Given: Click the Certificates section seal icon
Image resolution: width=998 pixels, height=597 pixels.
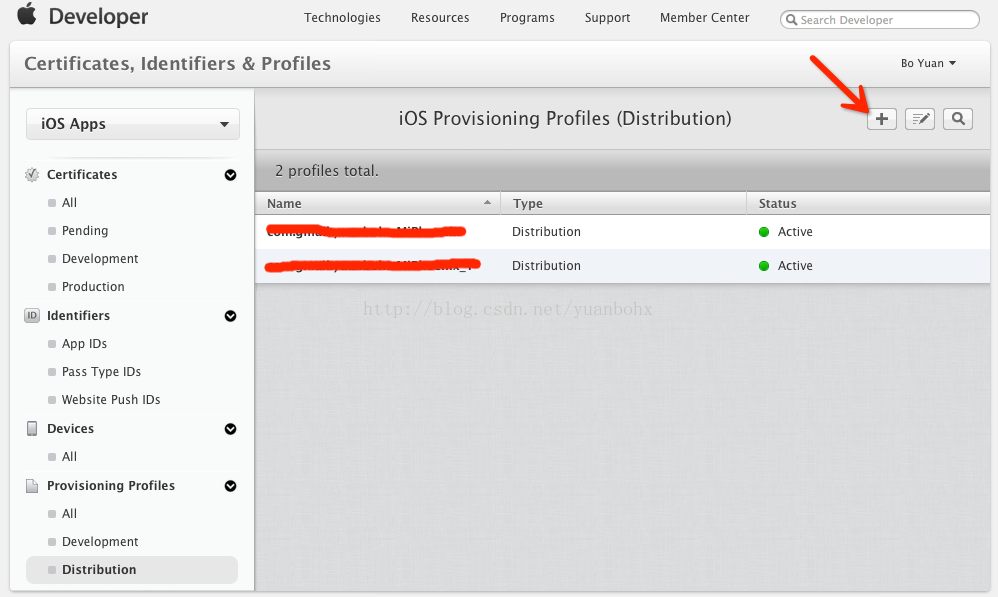Looking at the screenshot, I should [x=31, y=174].
